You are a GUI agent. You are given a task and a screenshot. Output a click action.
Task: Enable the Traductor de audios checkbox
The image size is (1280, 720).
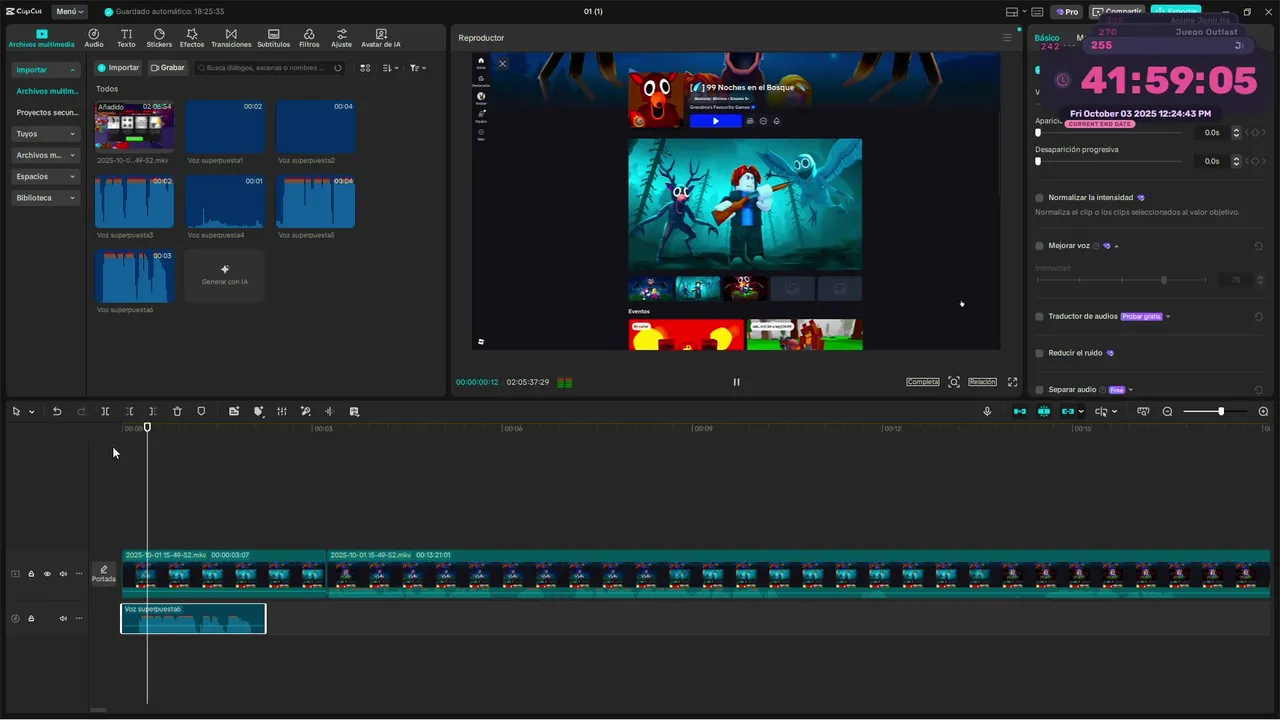pos(1040,317)
